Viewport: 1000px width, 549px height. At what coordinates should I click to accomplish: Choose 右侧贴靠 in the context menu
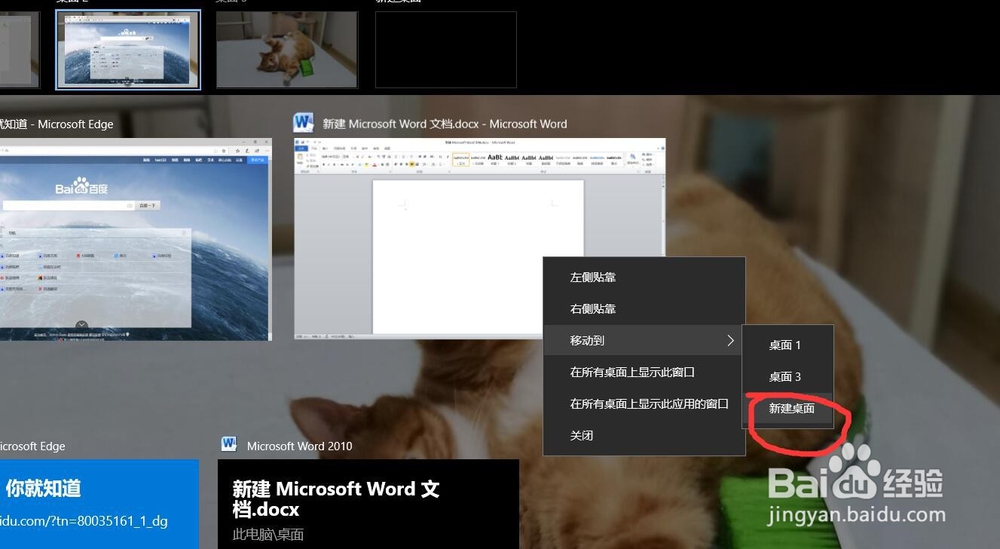pos(644,309)
